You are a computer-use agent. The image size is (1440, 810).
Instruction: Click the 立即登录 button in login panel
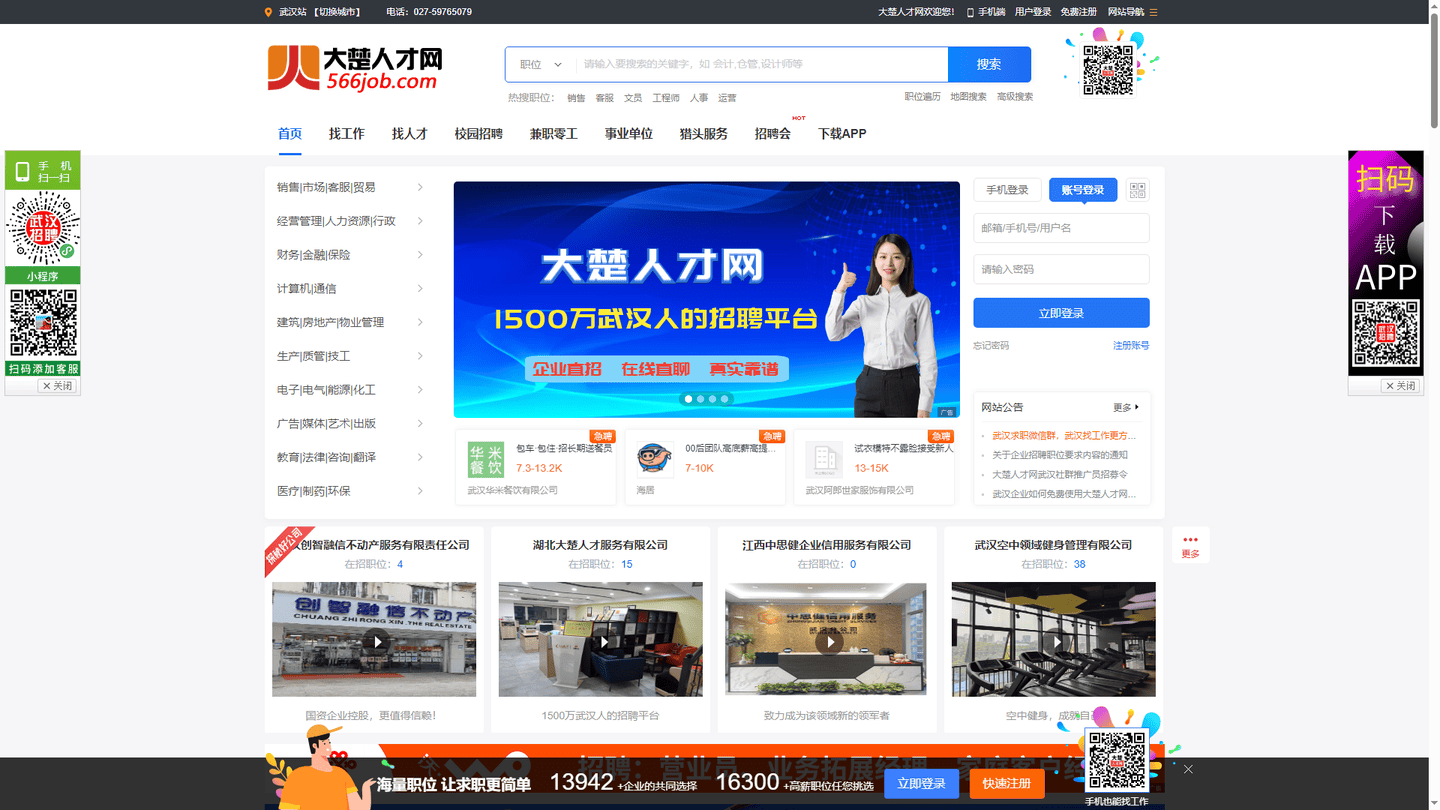[1061, 313]
